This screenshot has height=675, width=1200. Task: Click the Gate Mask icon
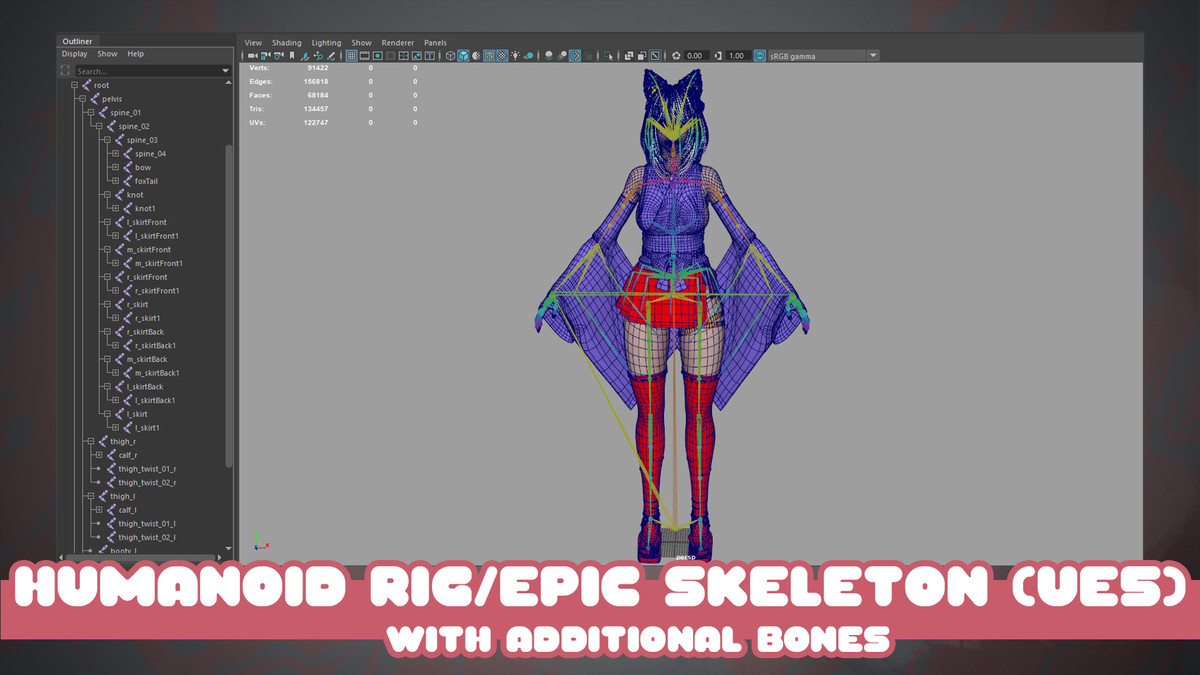coord(390,56)
